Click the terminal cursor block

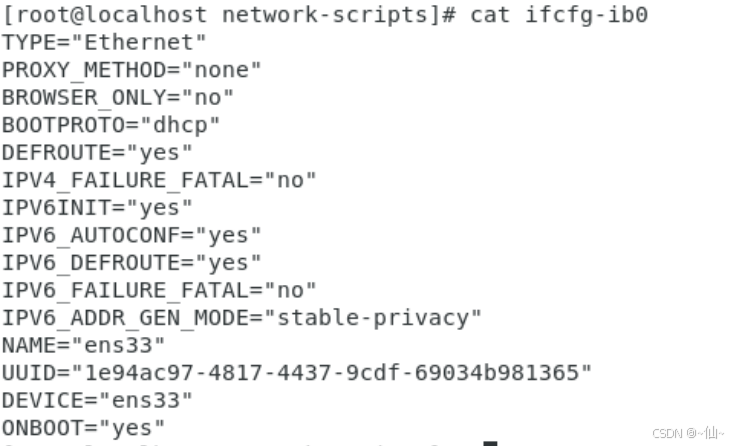click(x=490, y=443)
